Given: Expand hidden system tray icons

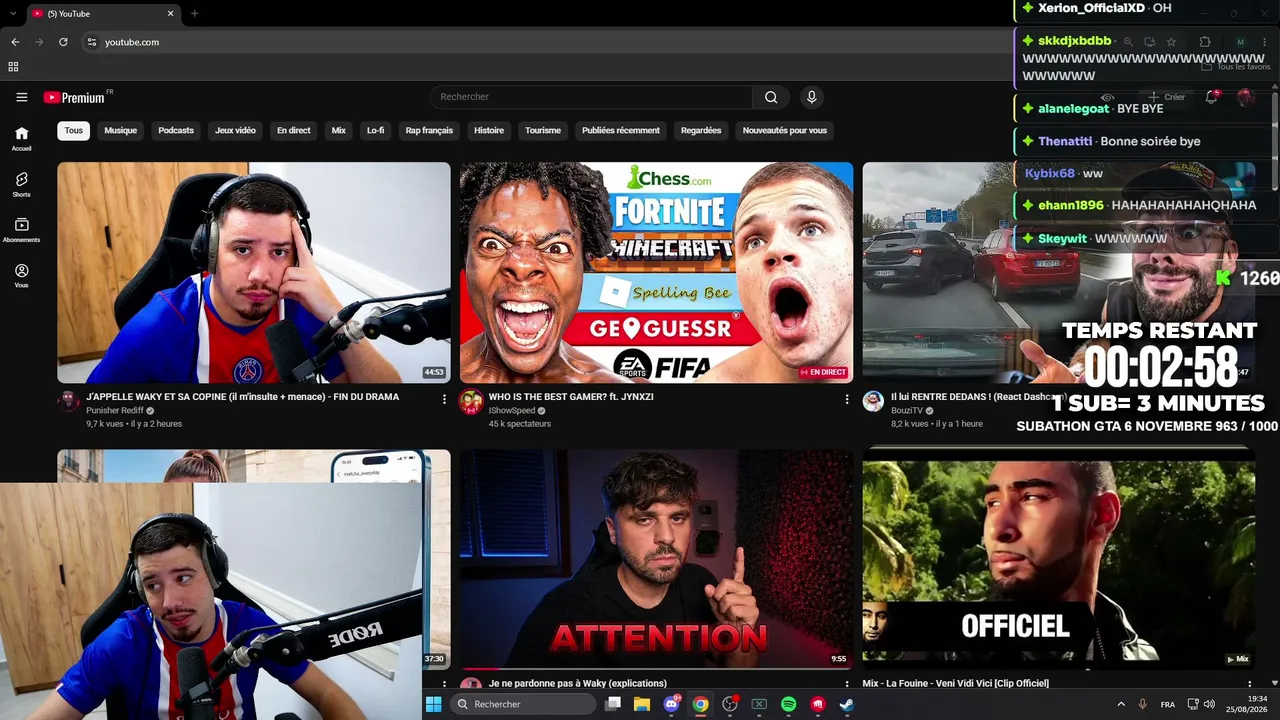Looking at the screenshot, I should 1121,704.
